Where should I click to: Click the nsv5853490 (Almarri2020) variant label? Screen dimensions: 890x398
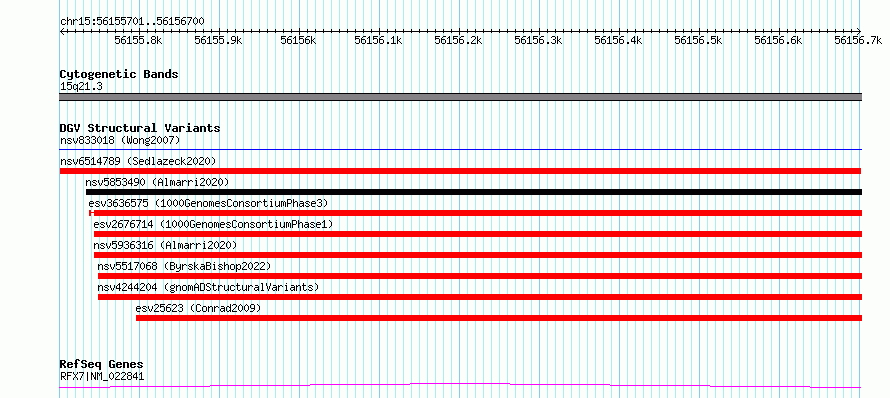click(157, 182)
